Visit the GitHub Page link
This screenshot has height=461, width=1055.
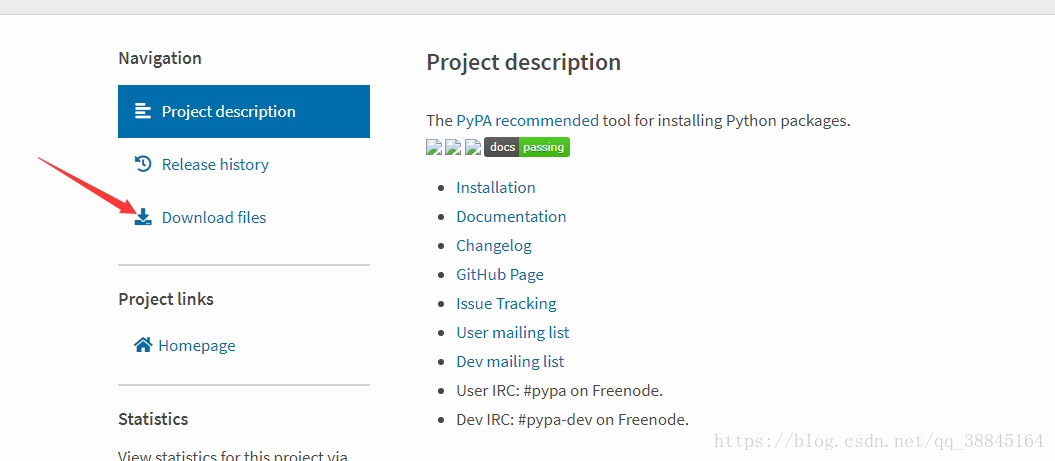pos(500,275)
